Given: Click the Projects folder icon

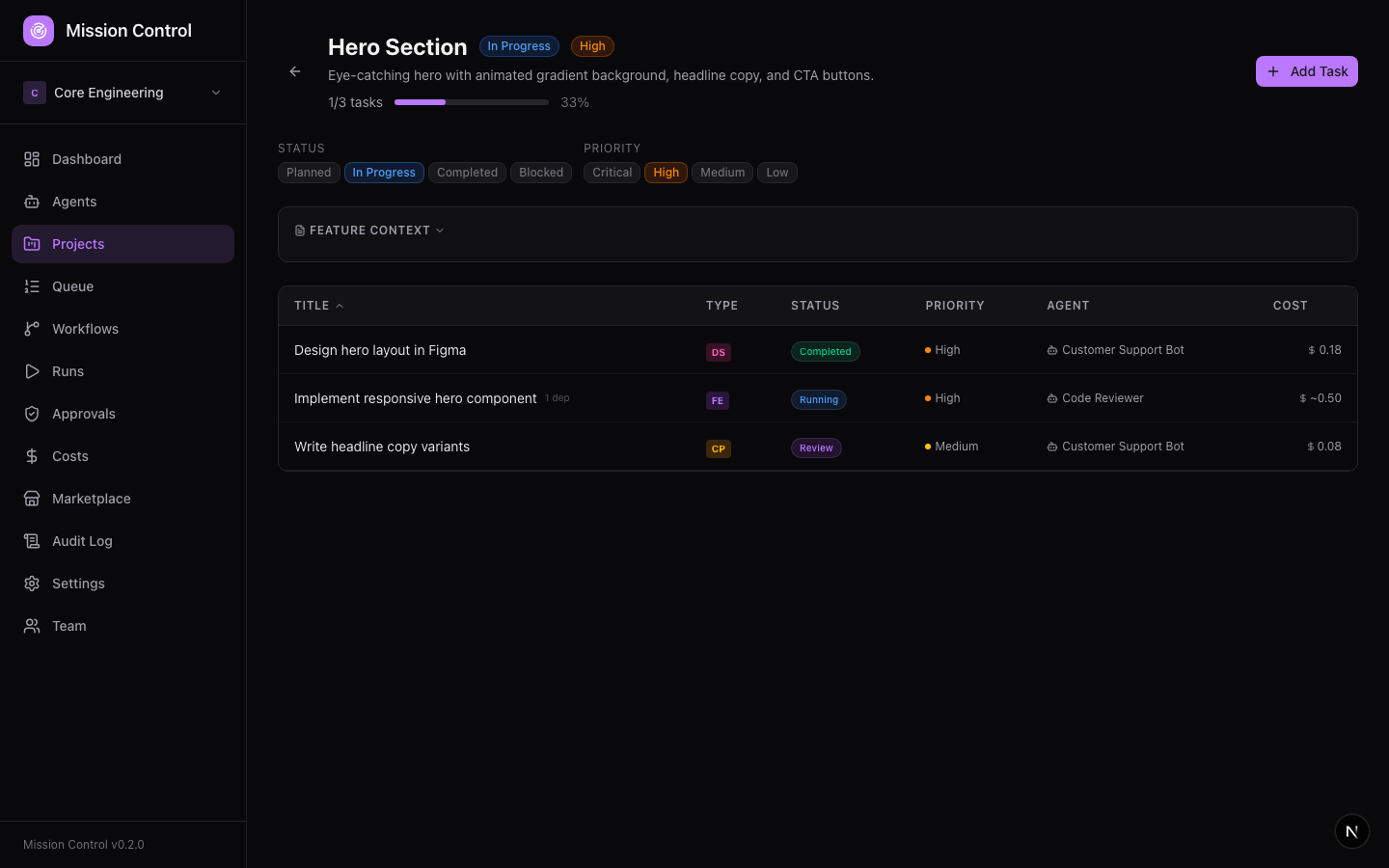Looking at the screenshot, I should pos(32,244).
